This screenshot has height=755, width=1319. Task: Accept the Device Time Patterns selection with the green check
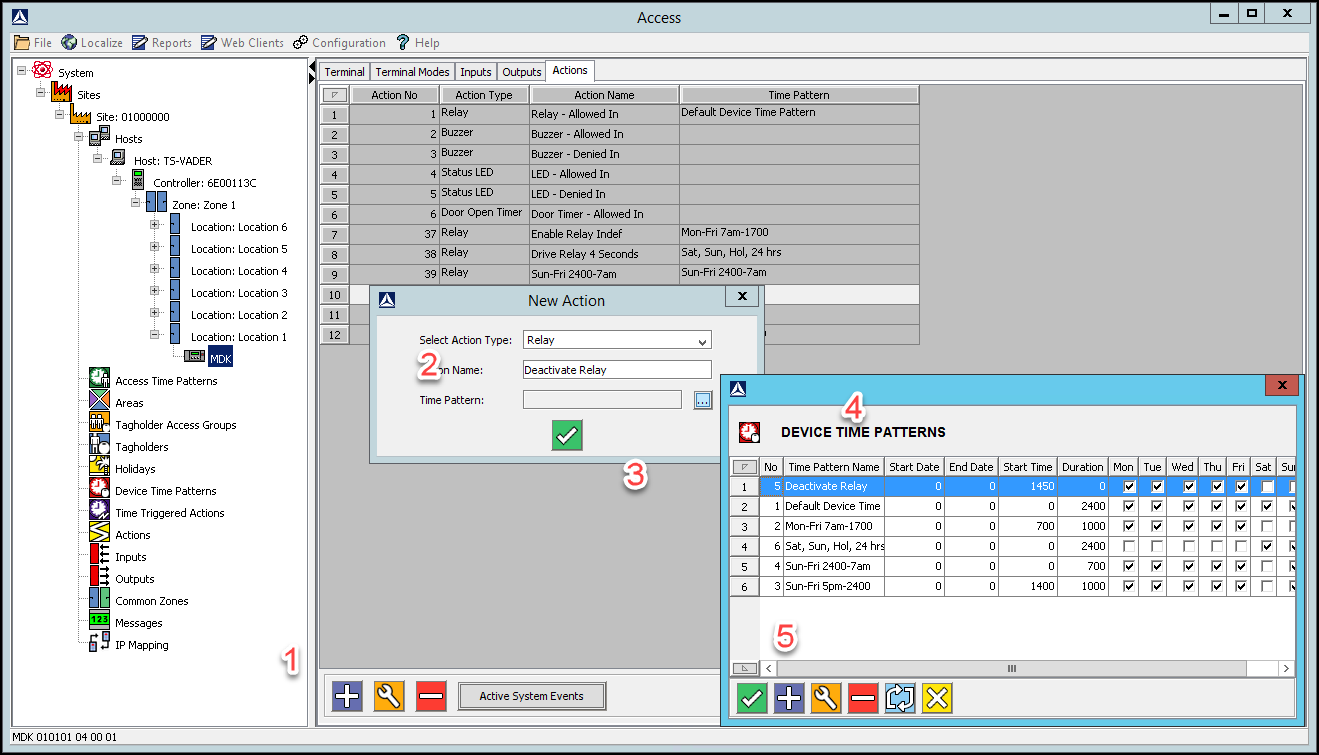tap(752, 698)
